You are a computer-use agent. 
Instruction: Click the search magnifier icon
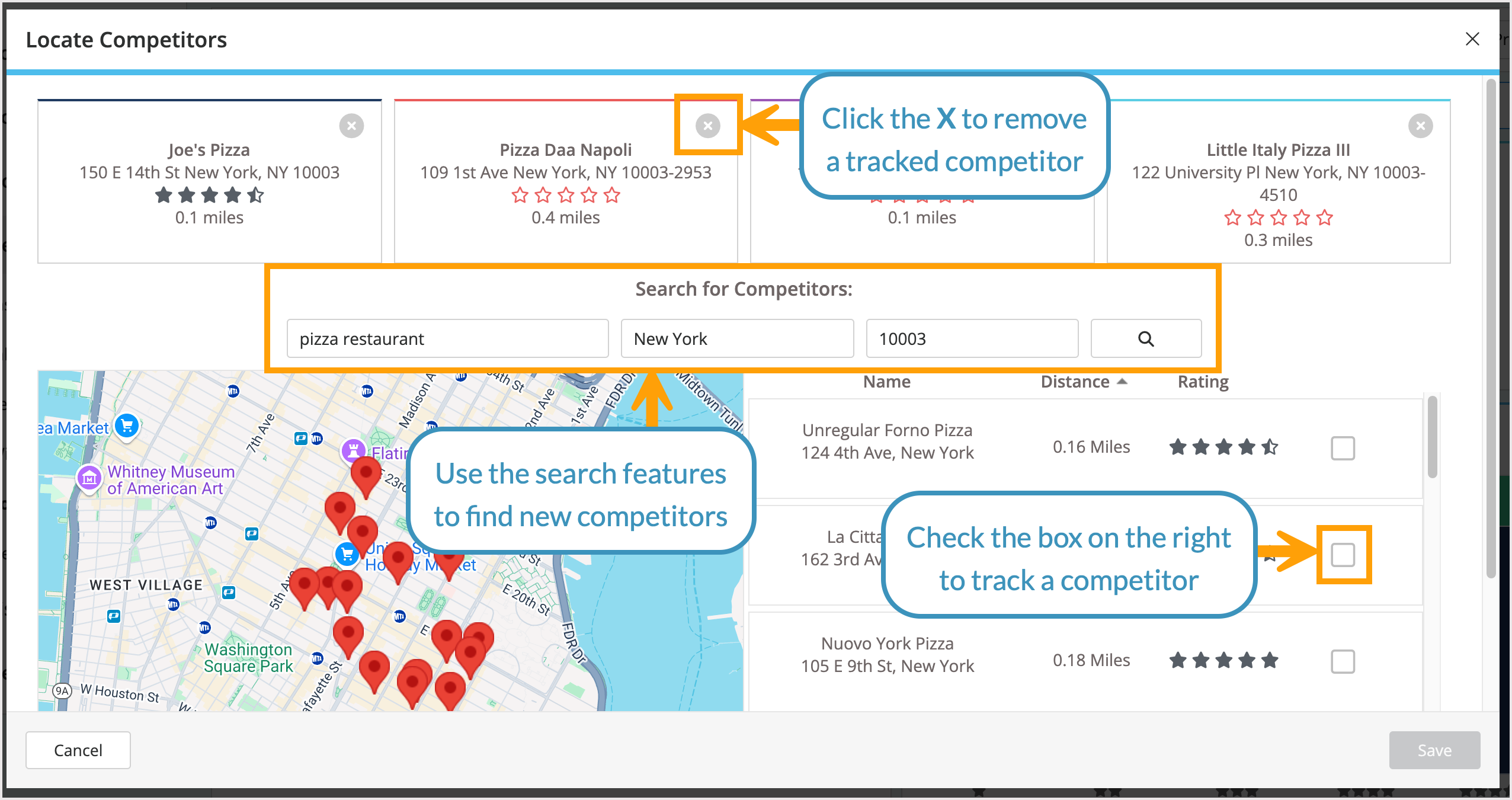[1145, 338]
